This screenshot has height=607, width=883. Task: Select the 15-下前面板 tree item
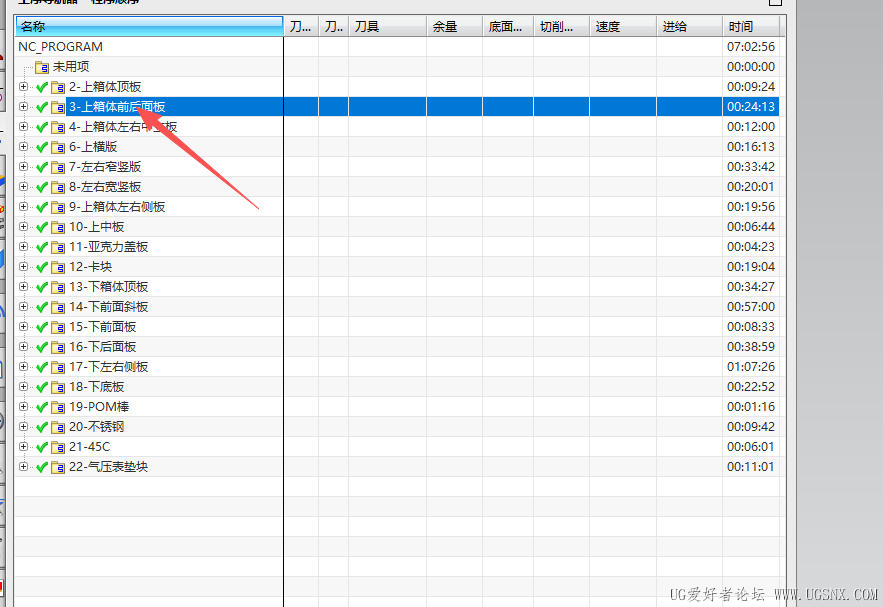[x=102, y=327]
